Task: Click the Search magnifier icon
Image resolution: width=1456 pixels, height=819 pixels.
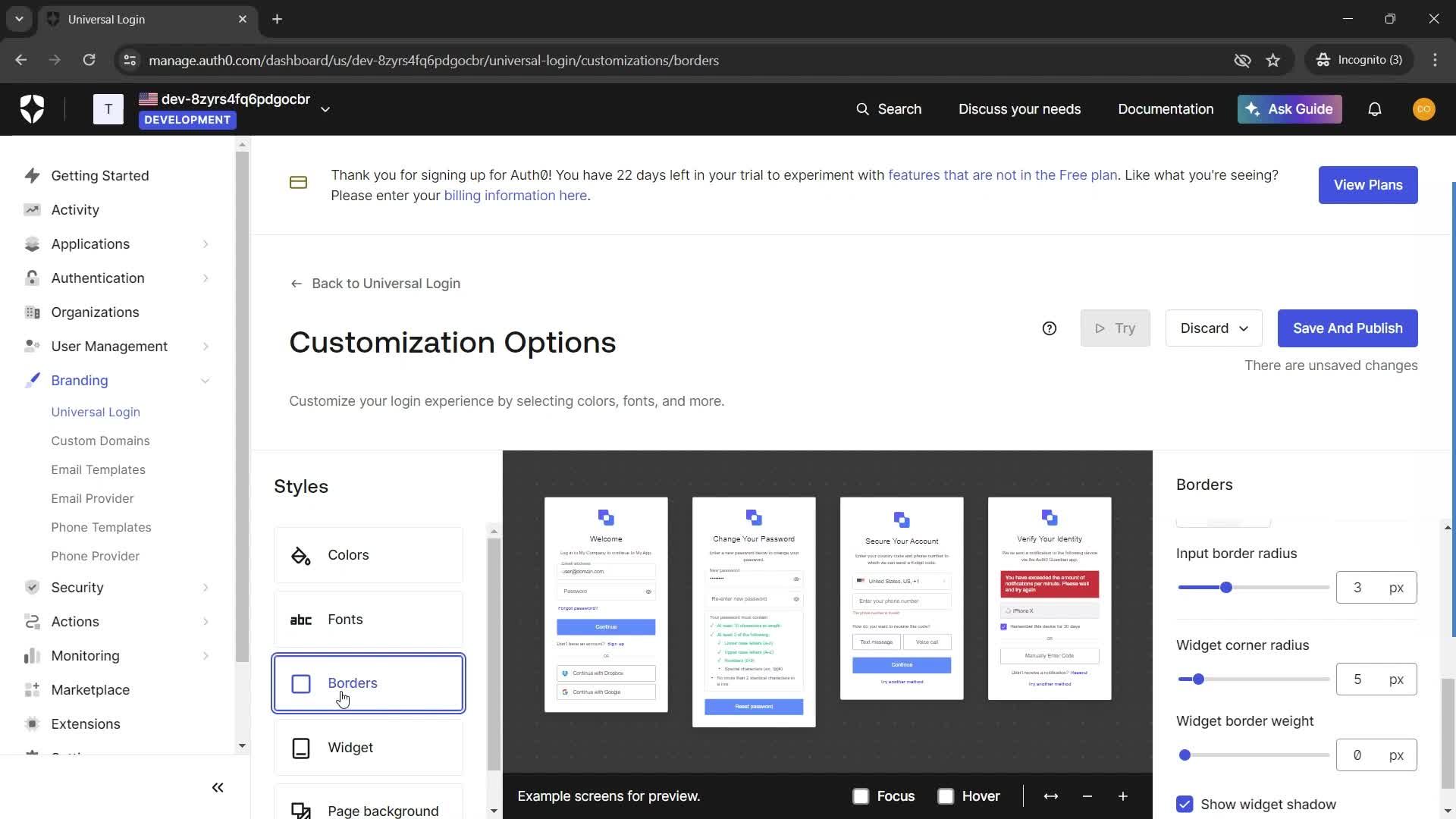Action: click(862, 109)
